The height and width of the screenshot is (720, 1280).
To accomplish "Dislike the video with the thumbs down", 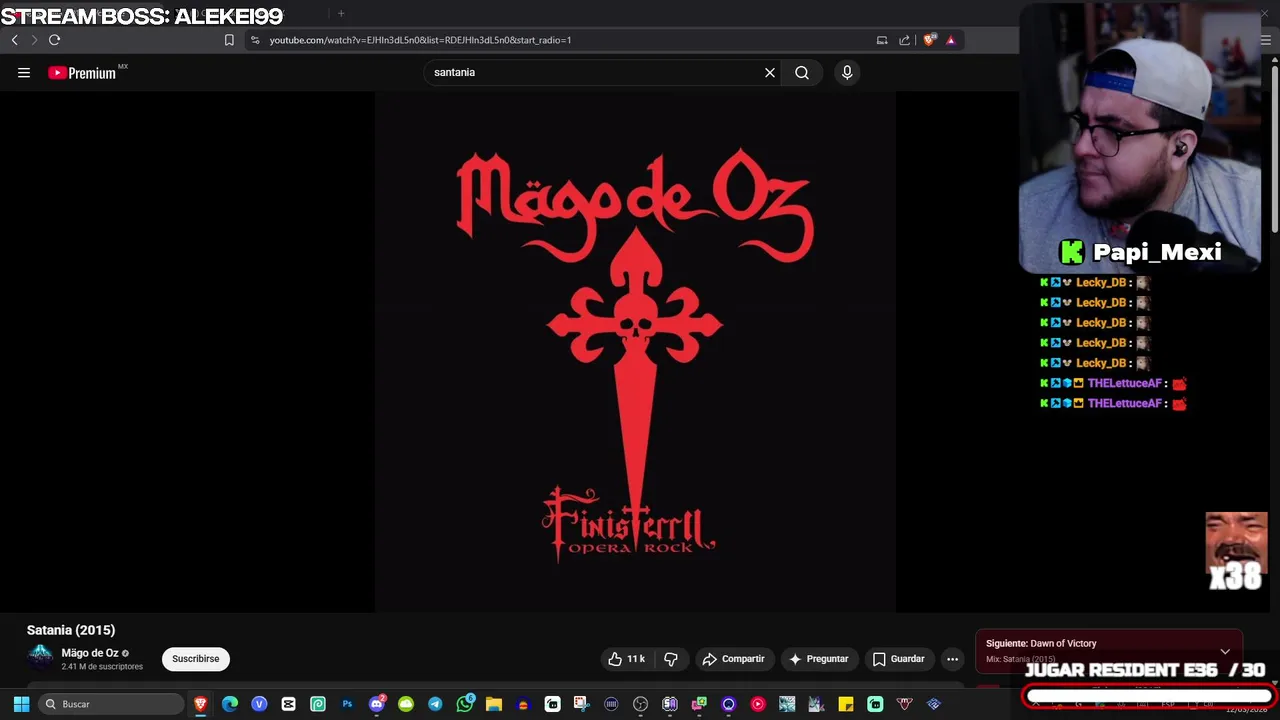I will (671, 659).
